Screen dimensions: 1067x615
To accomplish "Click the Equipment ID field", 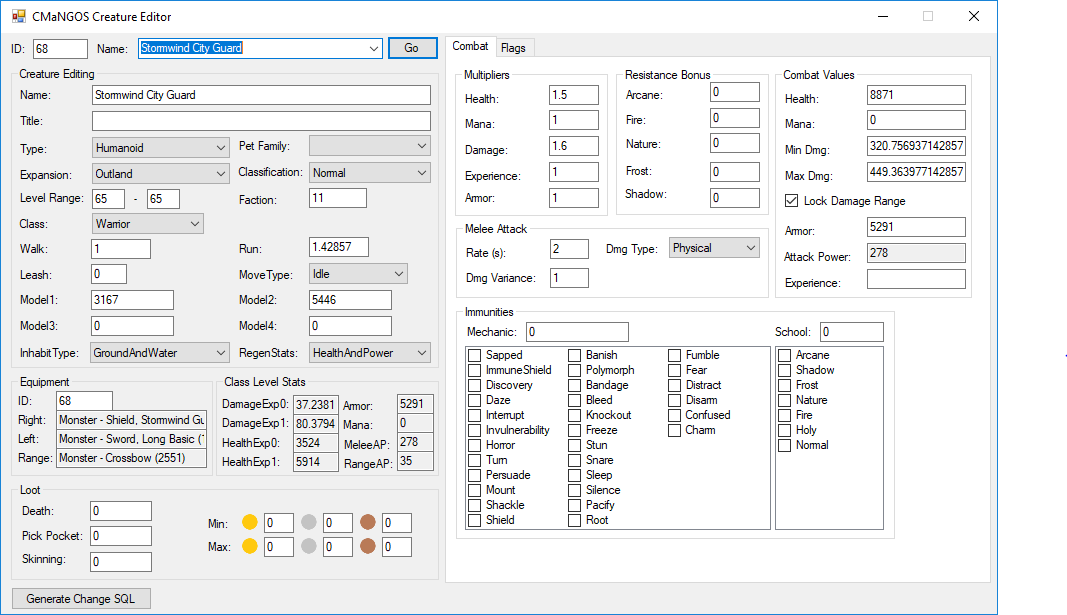I will click(x=84, y=401).
